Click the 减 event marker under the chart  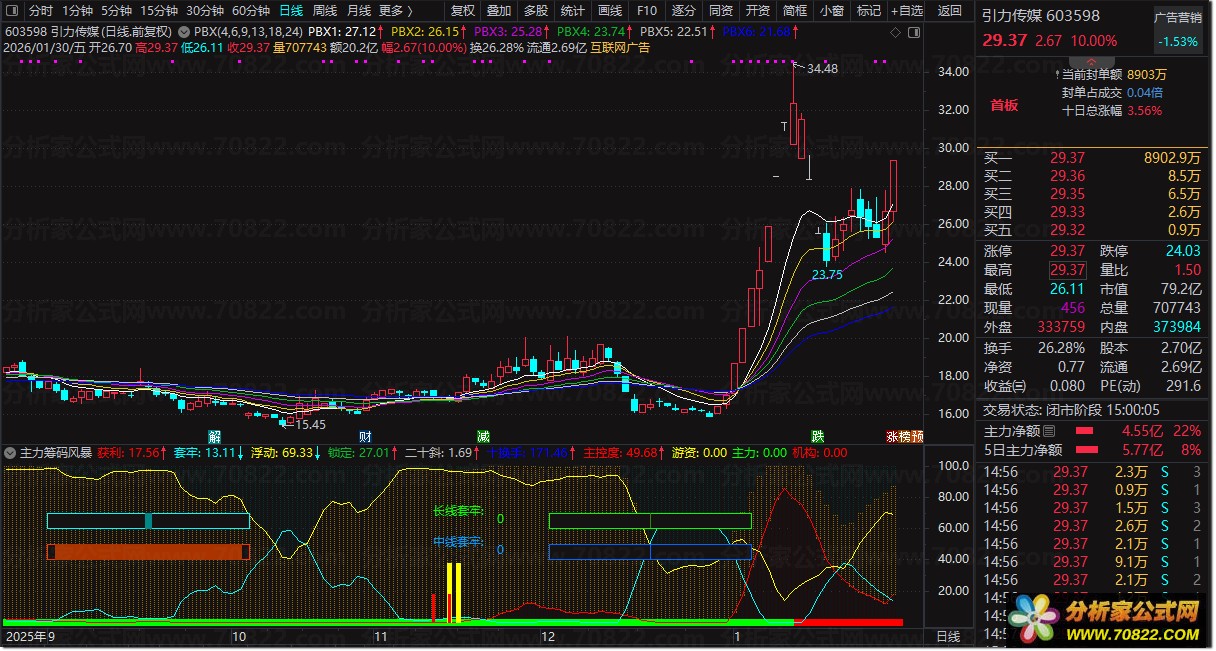coord(484,437)
